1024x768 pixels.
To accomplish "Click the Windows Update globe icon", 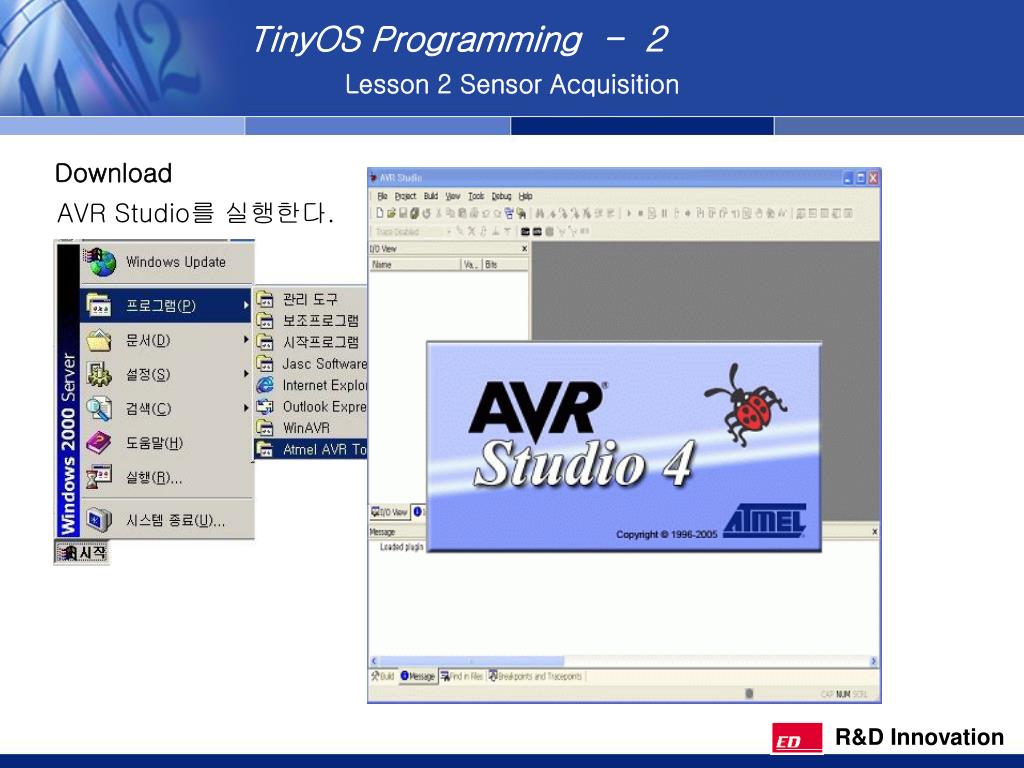I will click(x=99, y=262).
